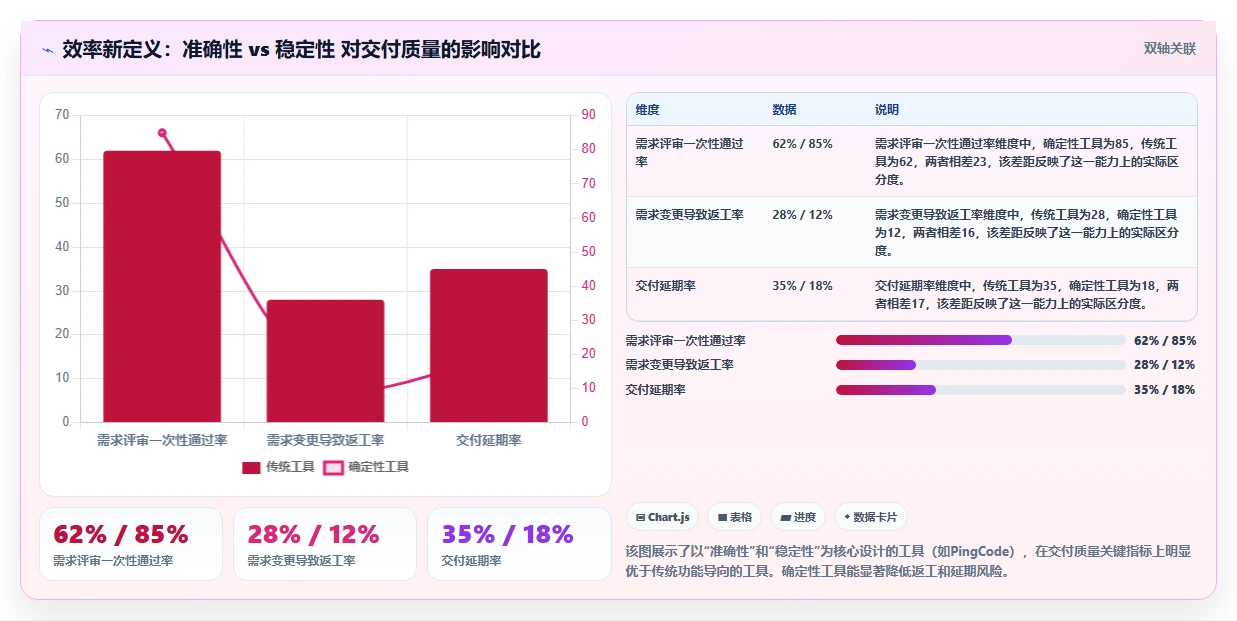The image size is (1237, 621).
Task: Select the 进度 tag
Action: point(798,517)
